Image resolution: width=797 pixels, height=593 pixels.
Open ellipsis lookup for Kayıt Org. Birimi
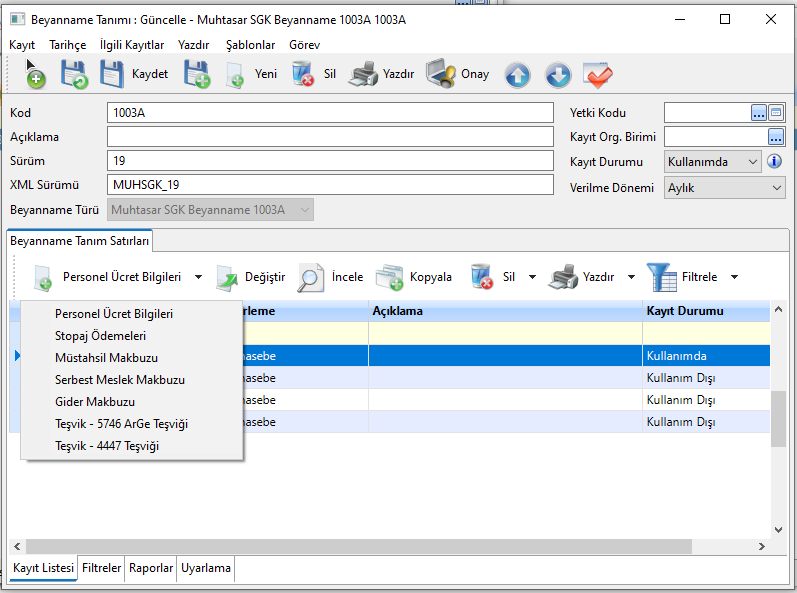pos(776,137)
